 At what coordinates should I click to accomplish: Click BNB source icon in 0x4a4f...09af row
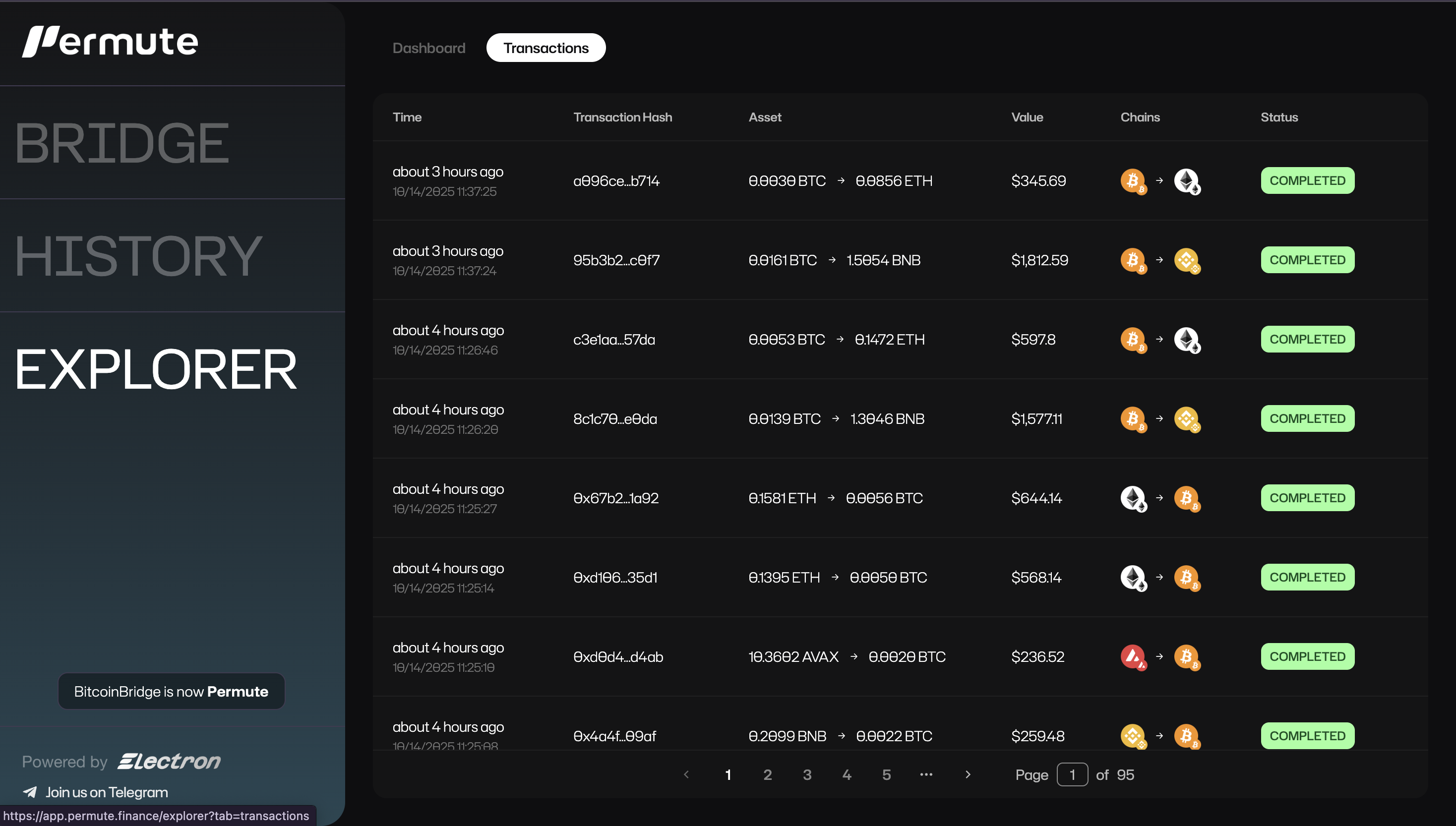point(1132,736)
